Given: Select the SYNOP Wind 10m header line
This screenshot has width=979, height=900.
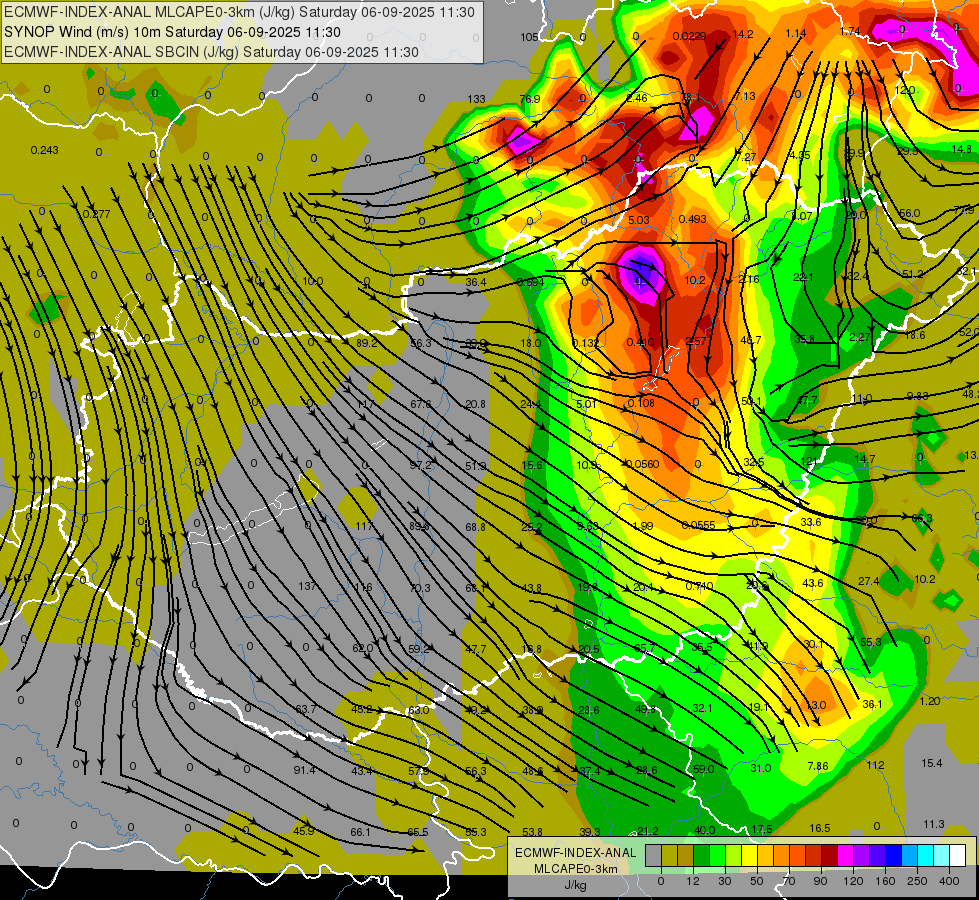Looking at the screenshot, I should [172, 32].
